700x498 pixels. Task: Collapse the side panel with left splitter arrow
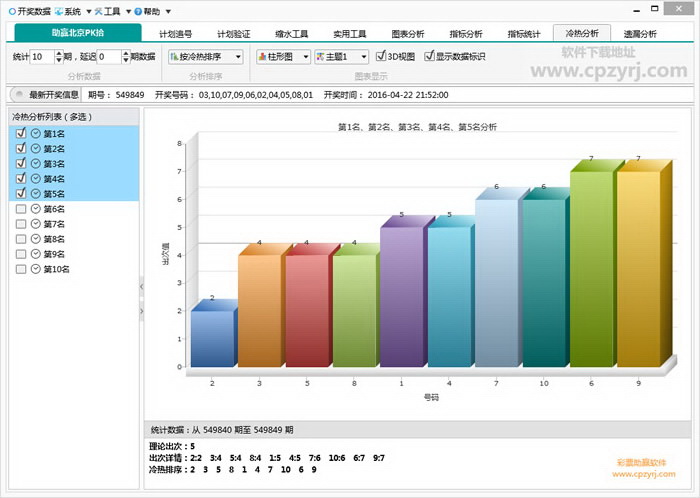[142, 286]
